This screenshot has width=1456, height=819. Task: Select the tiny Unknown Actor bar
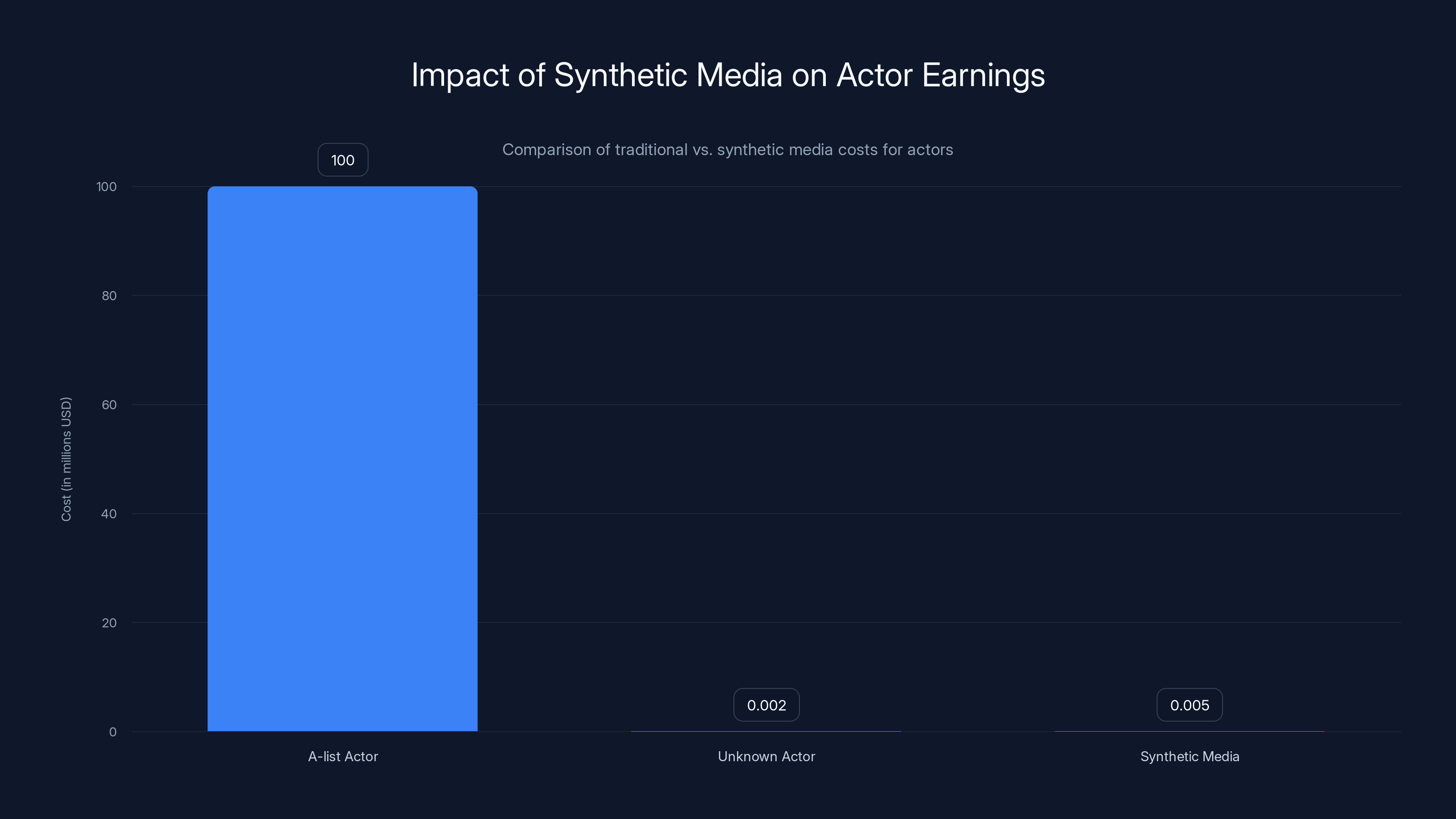766,731
